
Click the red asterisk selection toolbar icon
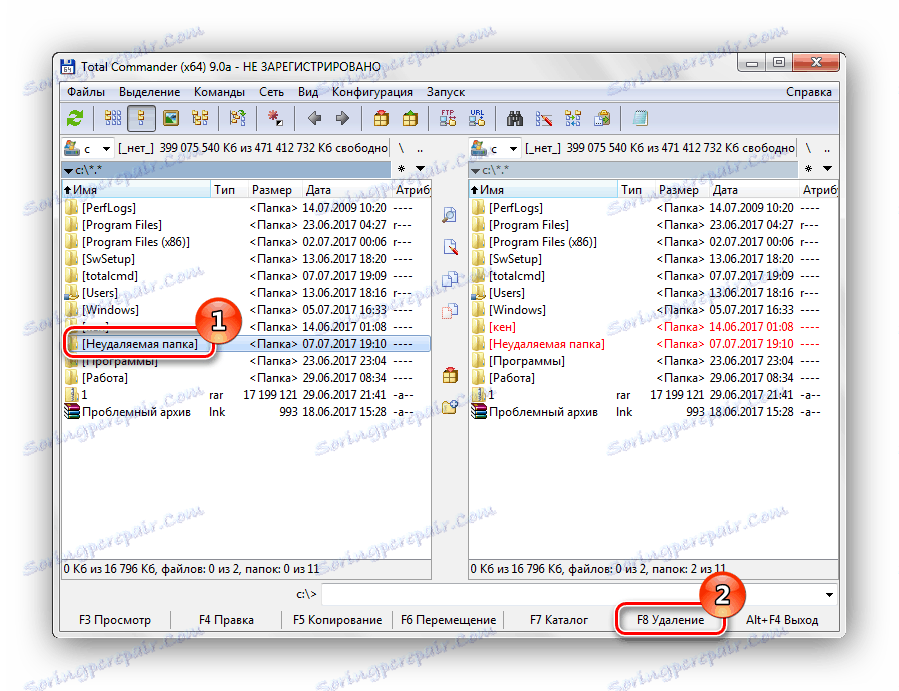(x=275, y=118)
